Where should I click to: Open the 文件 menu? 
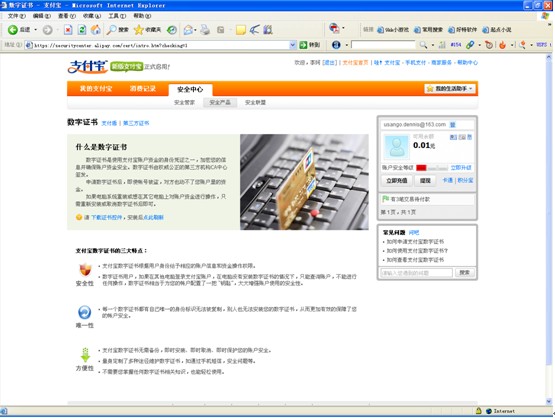point(17,16)
